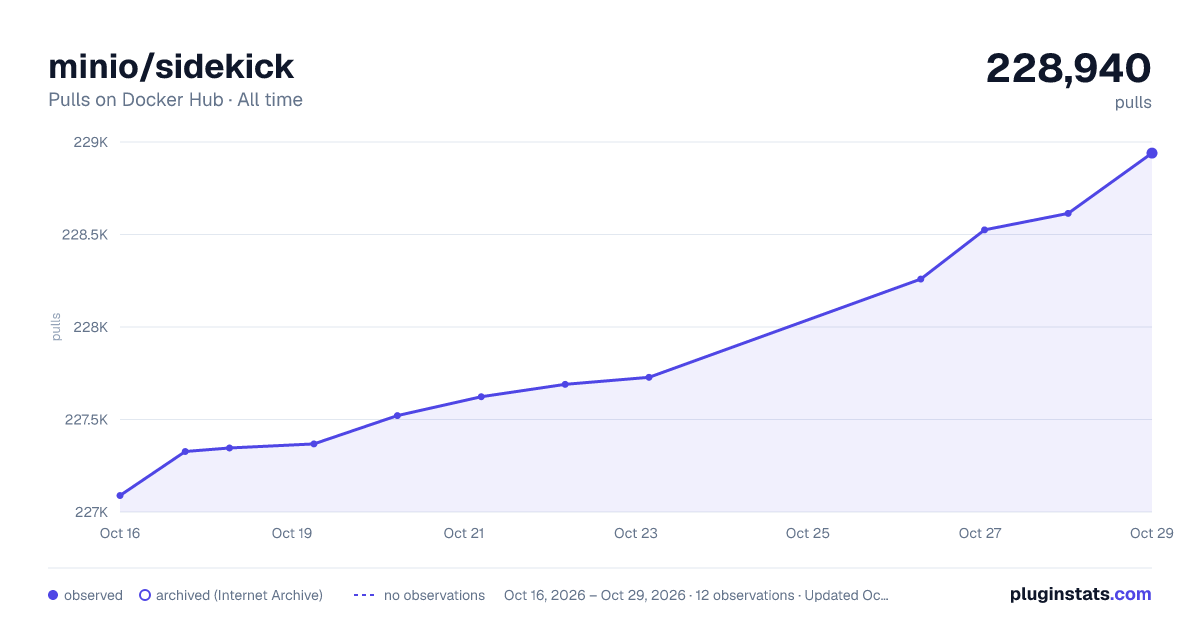Click the Oct 27 x-axis label
Image resolution: width=1200 pixels, height=630 pixels.
pyautogui.click(x=980, y=533)
